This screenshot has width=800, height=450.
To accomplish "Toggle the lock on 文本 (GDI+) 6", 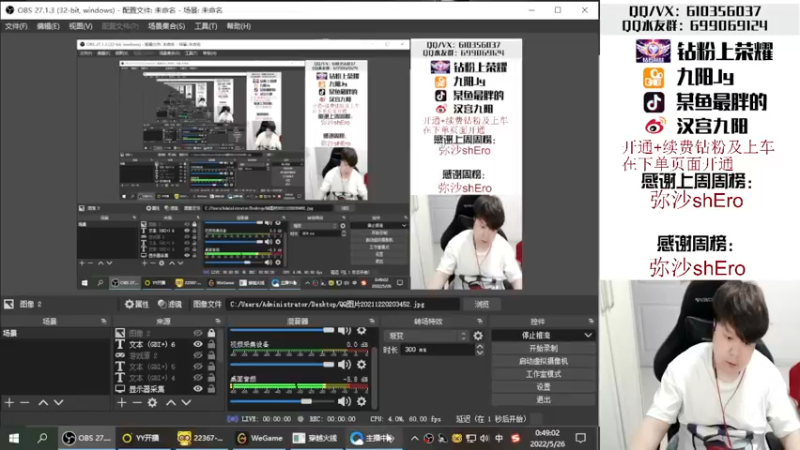I will tap(211, 344).
